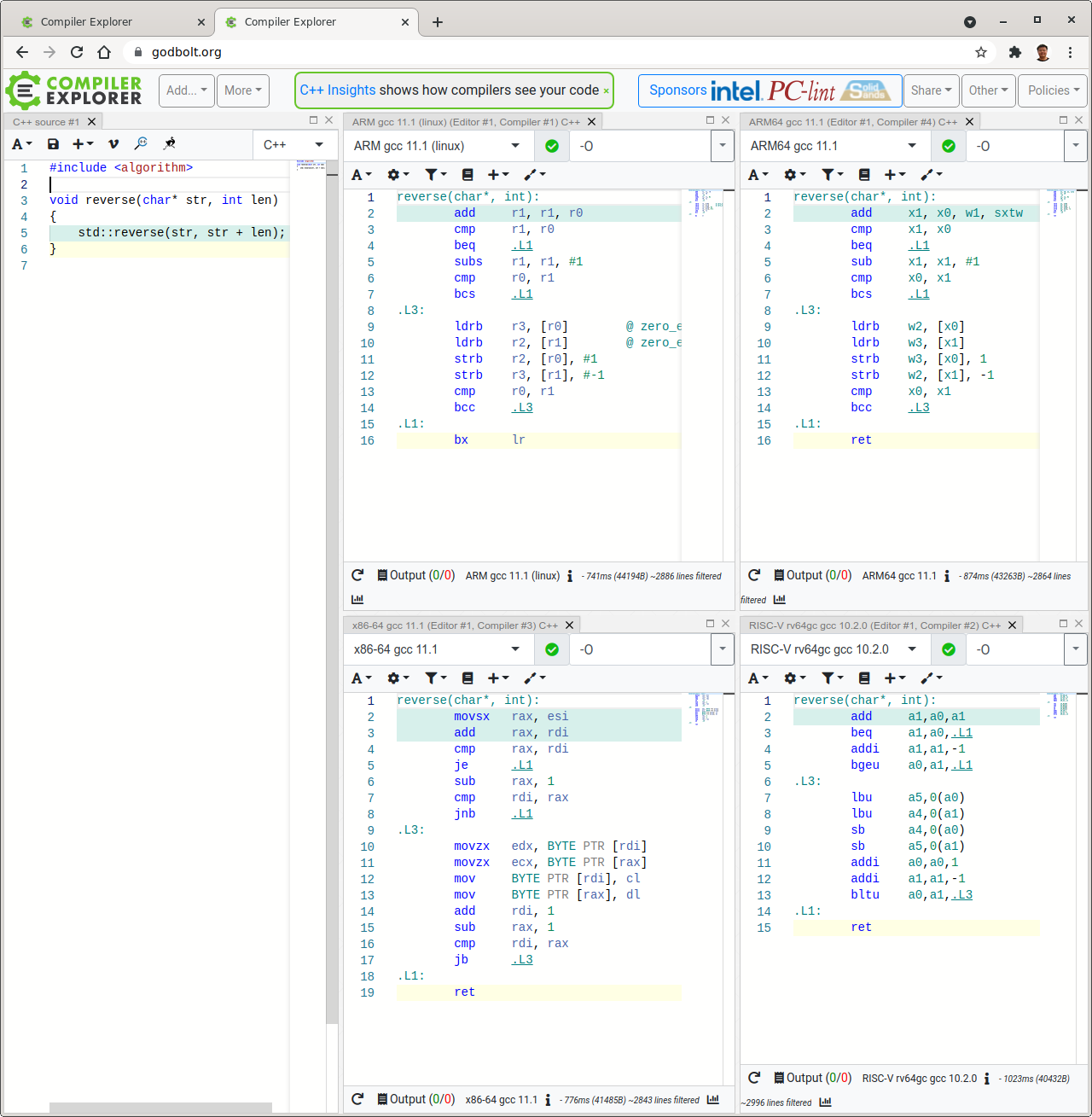1092x1117 pixels.
Task: Open filter options funnel in ARM gcc pane
Action: [x=436, y=174]
